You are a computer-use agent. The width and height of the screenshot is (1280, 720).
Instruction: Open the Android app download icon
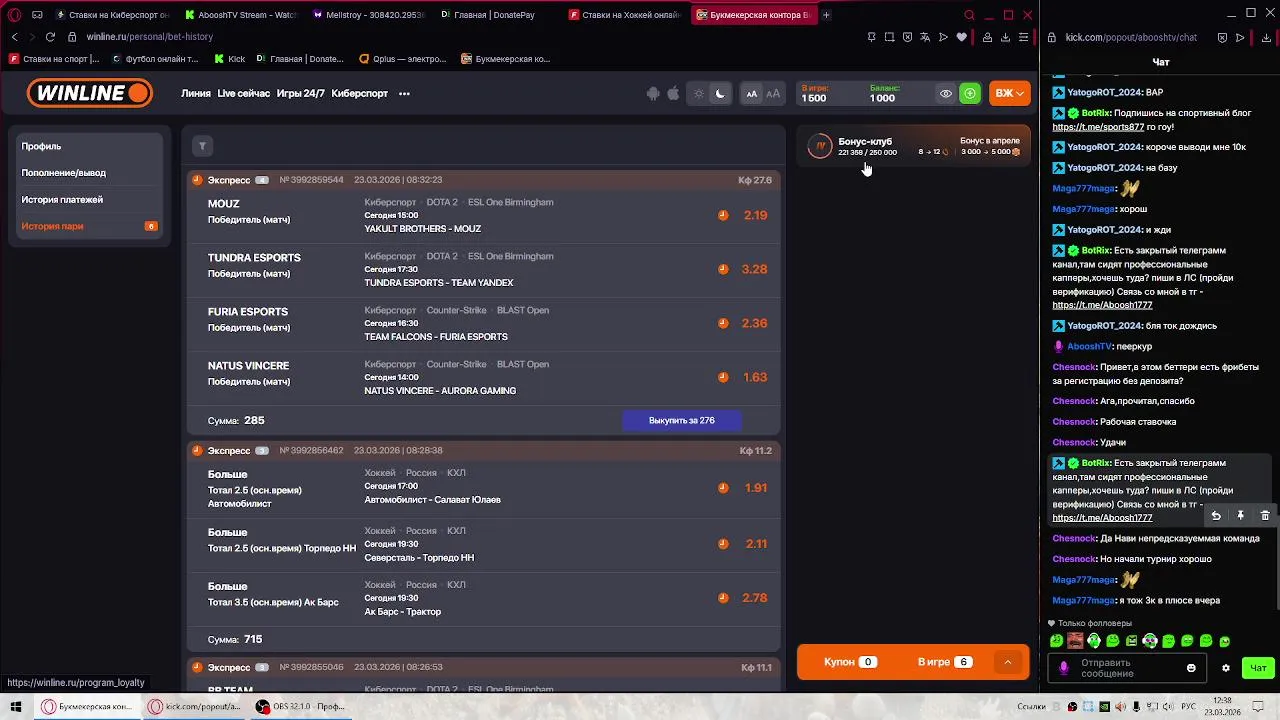(653, 94)
